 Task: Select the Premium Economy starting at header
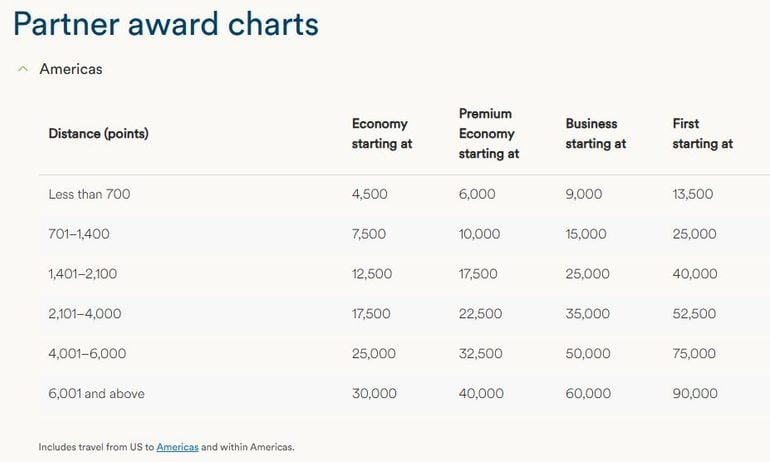(488, 134)
